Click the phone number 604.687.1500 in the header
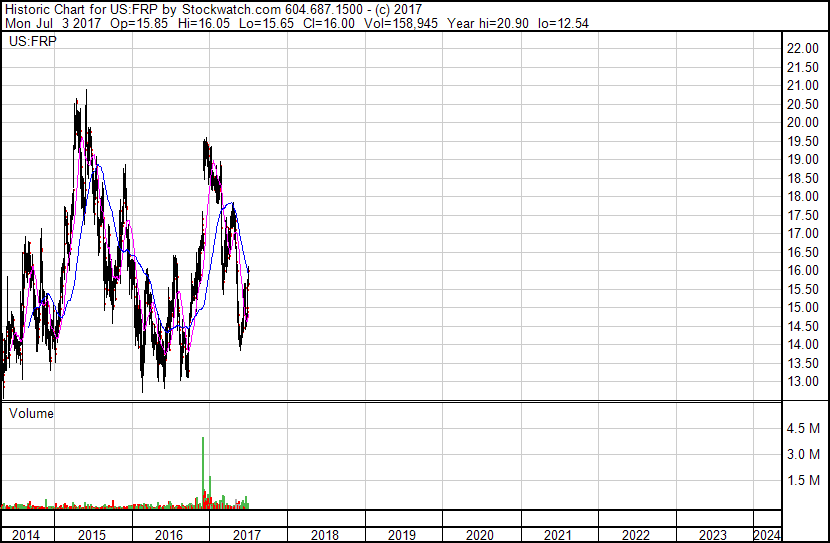 [324, 10]
